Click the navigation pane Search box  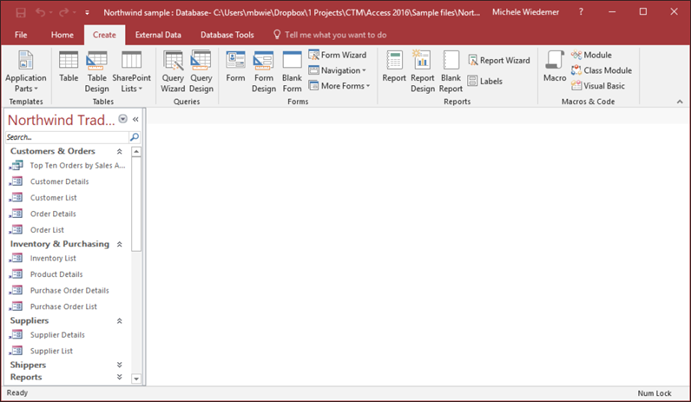(67, 137)
